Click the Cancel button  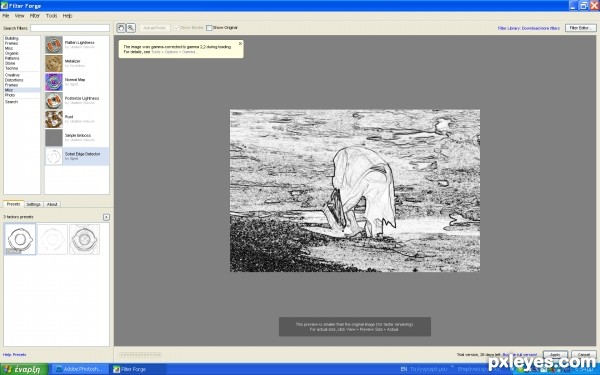point(584,355)
